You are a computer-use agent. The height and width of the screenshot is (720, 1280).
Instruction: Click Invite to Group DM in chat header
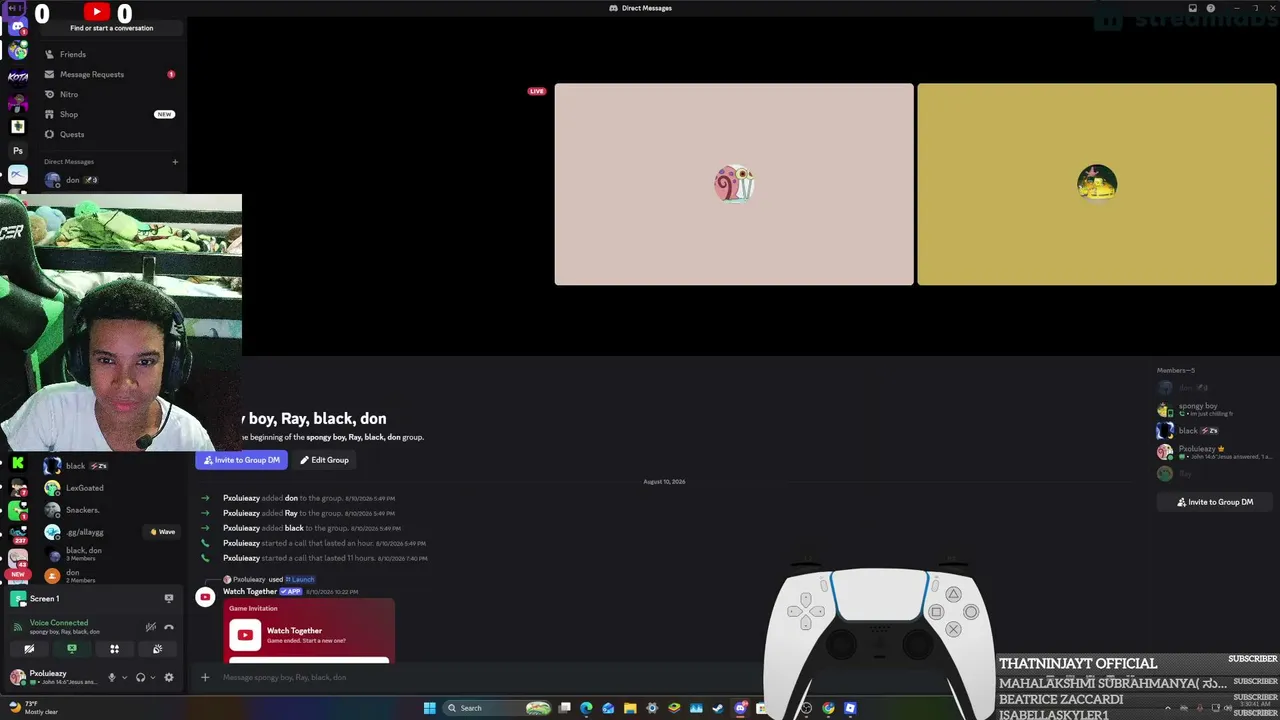click(241, 460)
